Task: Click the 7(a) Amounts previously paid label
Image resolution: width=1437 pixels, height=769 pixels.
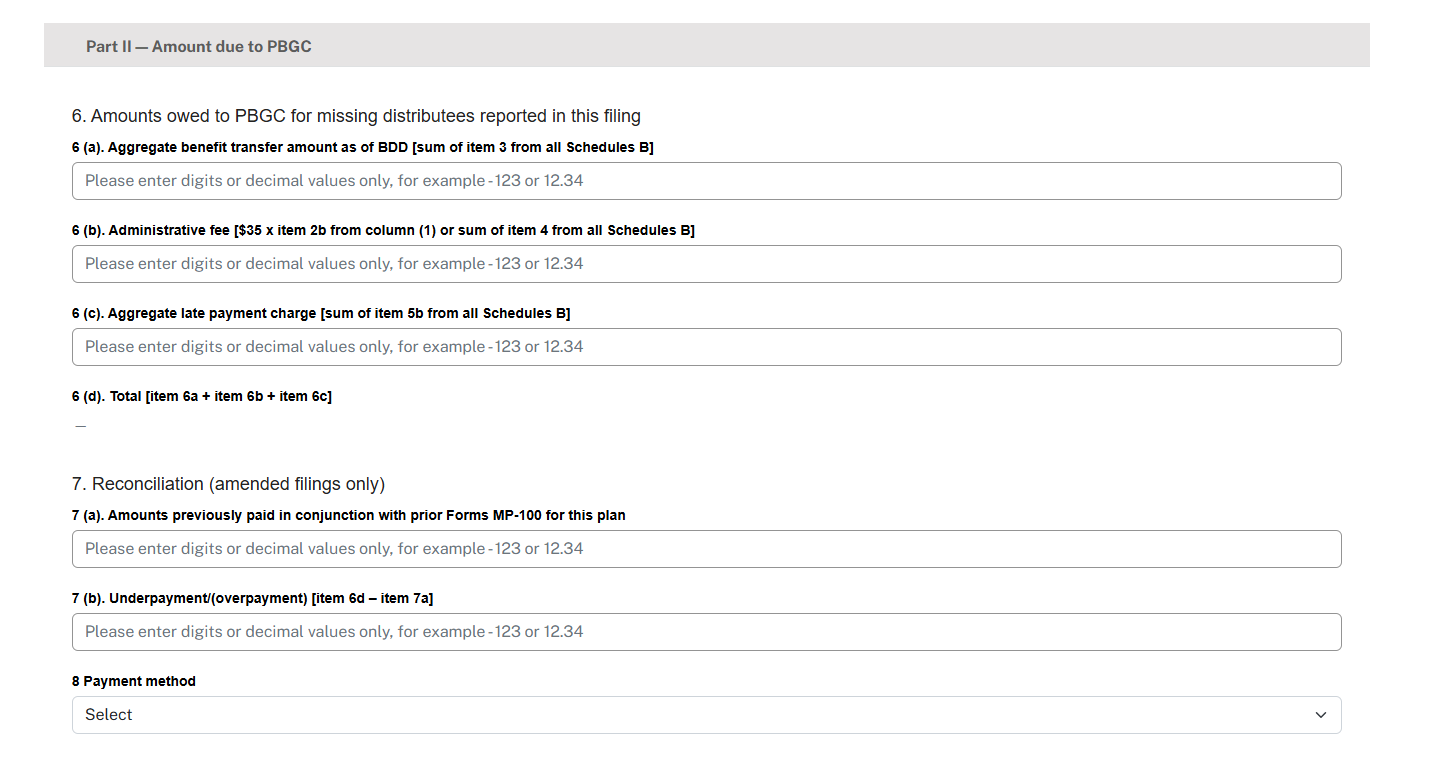Action: click(x=348, y=515)
